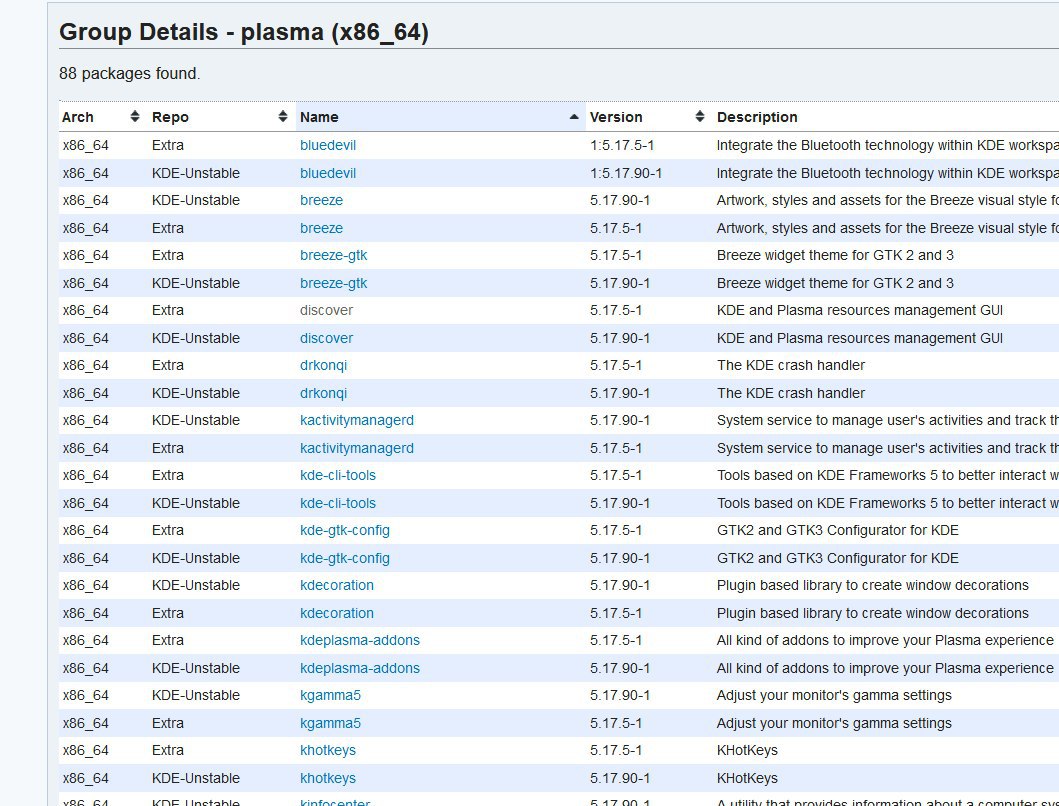Click the Name column ascending sort arrow
This screenshot has height=806, width=1059.
pyautogui.click(x=574, y=117)
